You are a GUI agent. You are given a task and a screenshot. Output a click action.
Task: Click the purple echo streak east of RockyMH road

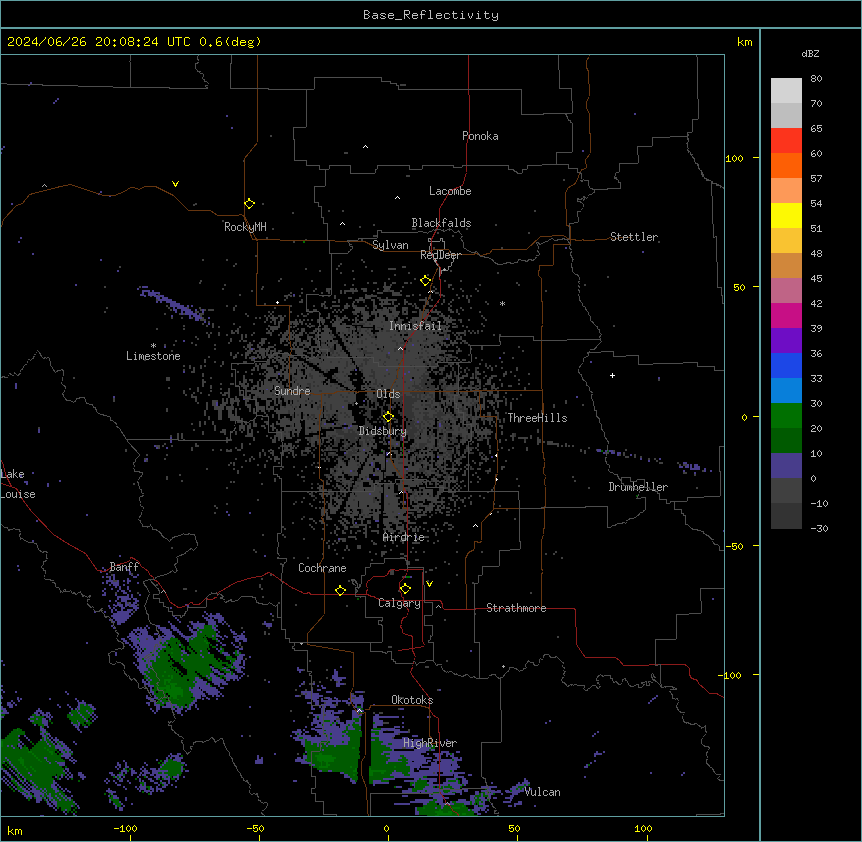pos(174,304)
